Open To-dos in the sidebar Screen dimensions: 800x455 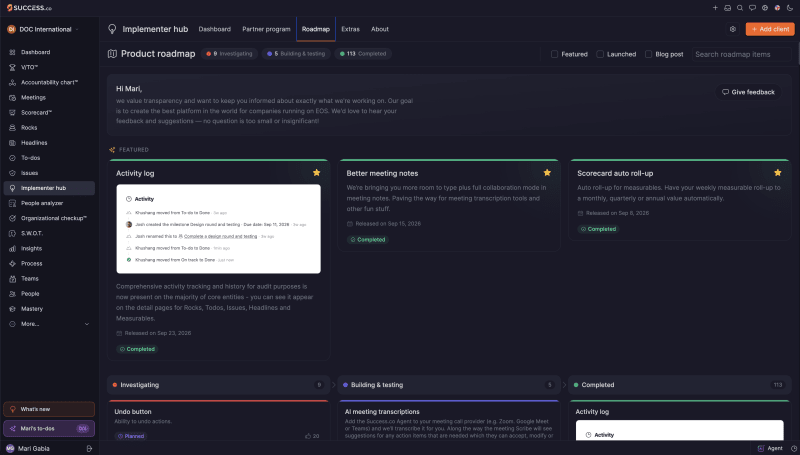[x=49, y=158]
